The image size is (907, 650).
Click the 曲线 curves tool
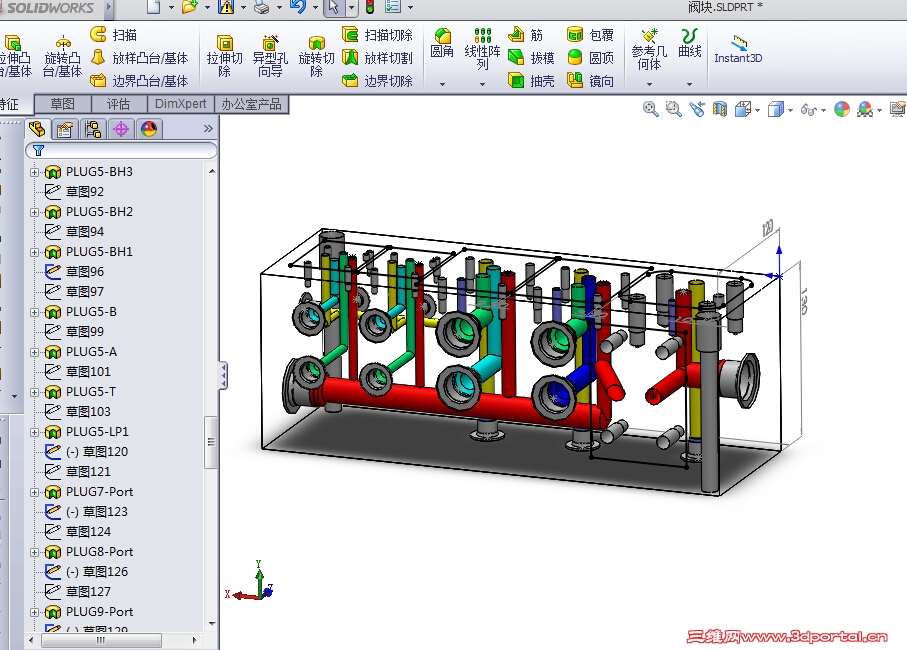pyautogui.click(x=690, y=43)
